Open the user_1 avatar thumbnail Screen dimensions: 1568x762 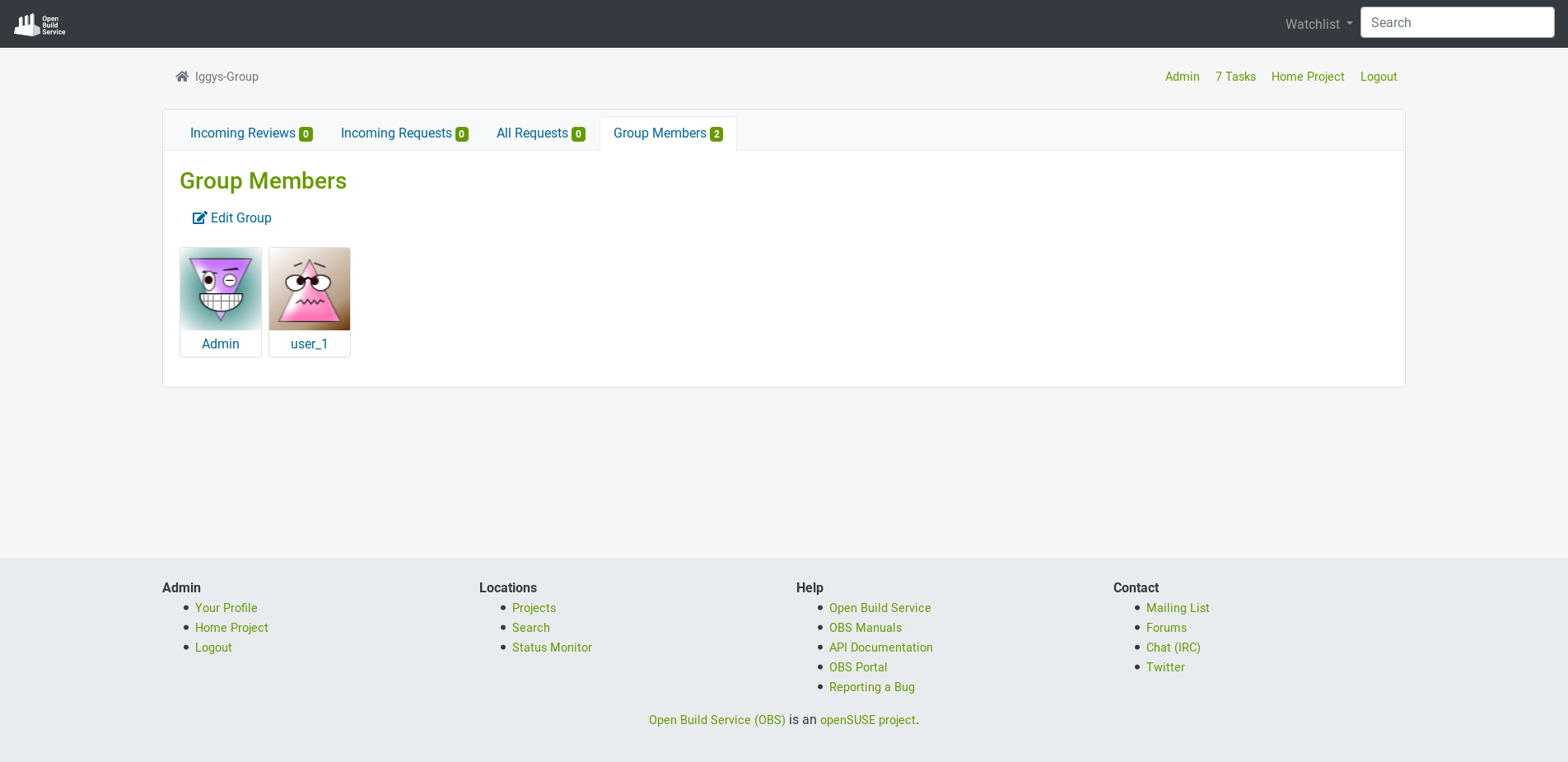click(x=310, y=289)
